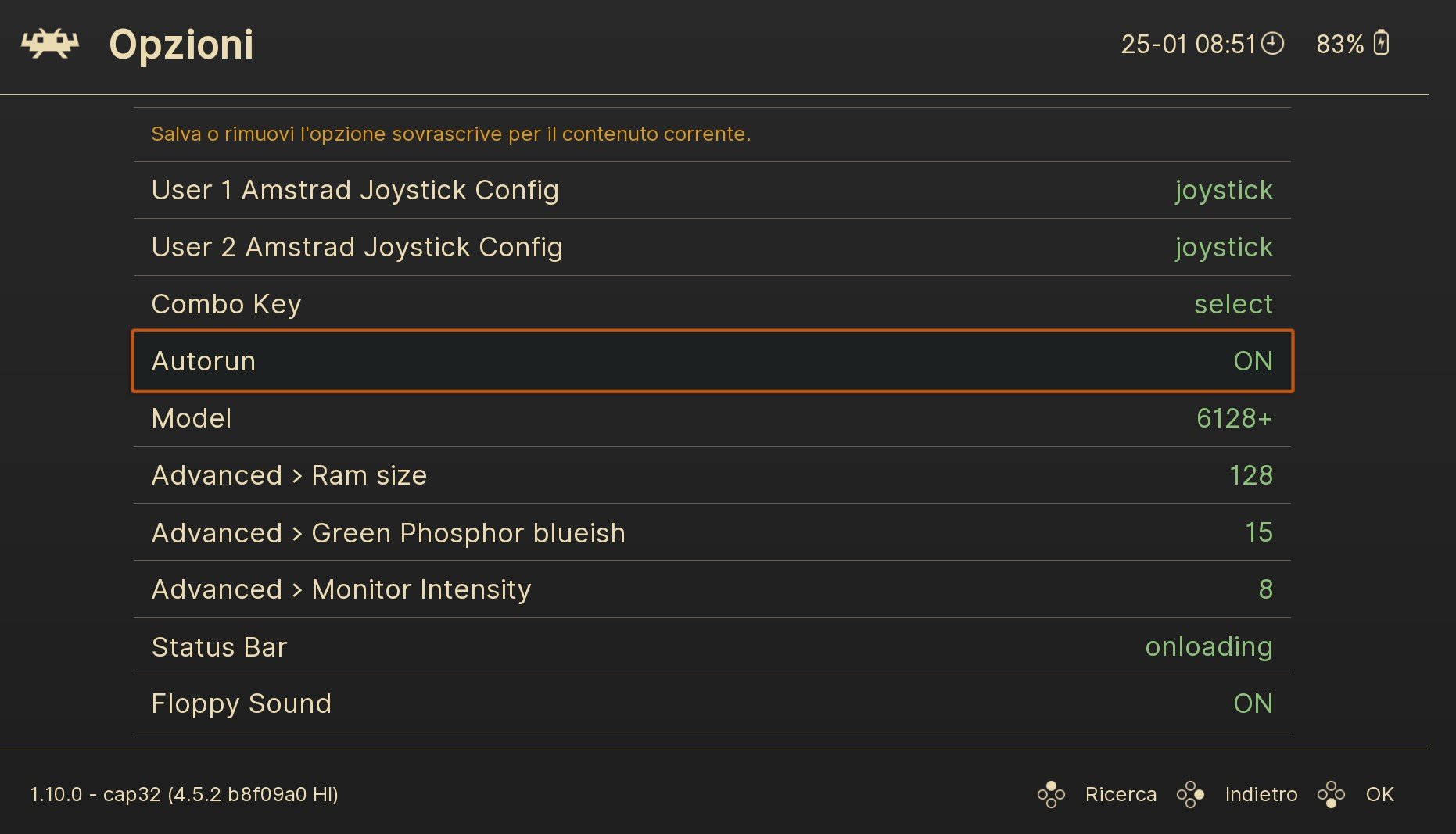Screen dimensions: 1456x834
Task: Click the clock icon beside the time
Action: click(x=1273, y=44)
